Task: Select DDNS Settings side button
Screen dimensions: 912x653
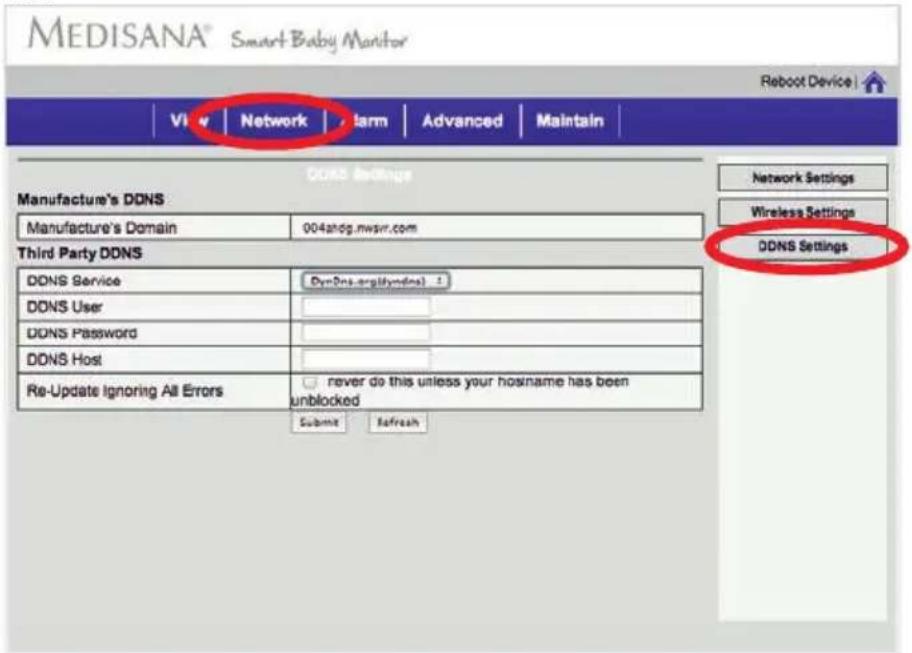Action: 803,247
